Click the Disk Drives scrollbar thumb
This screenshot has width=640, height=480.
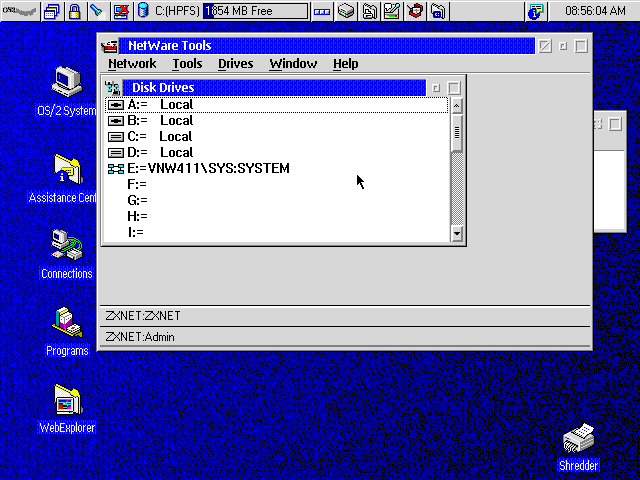coord(457,133)
